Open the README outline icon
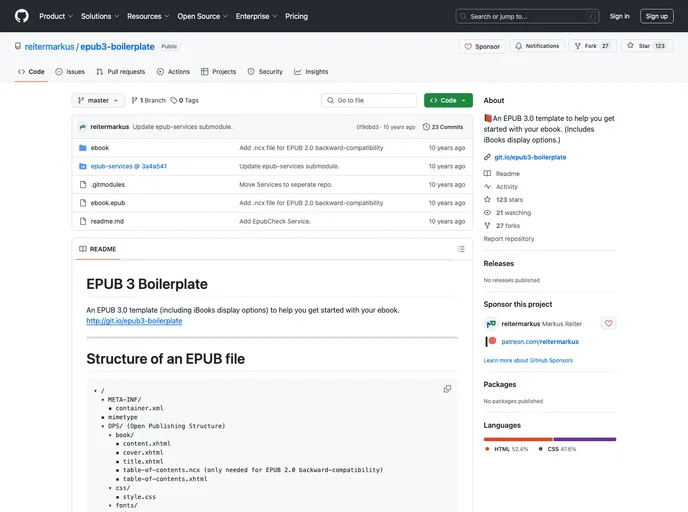Screen dimensions: 688x512 (x=461, y=249)
